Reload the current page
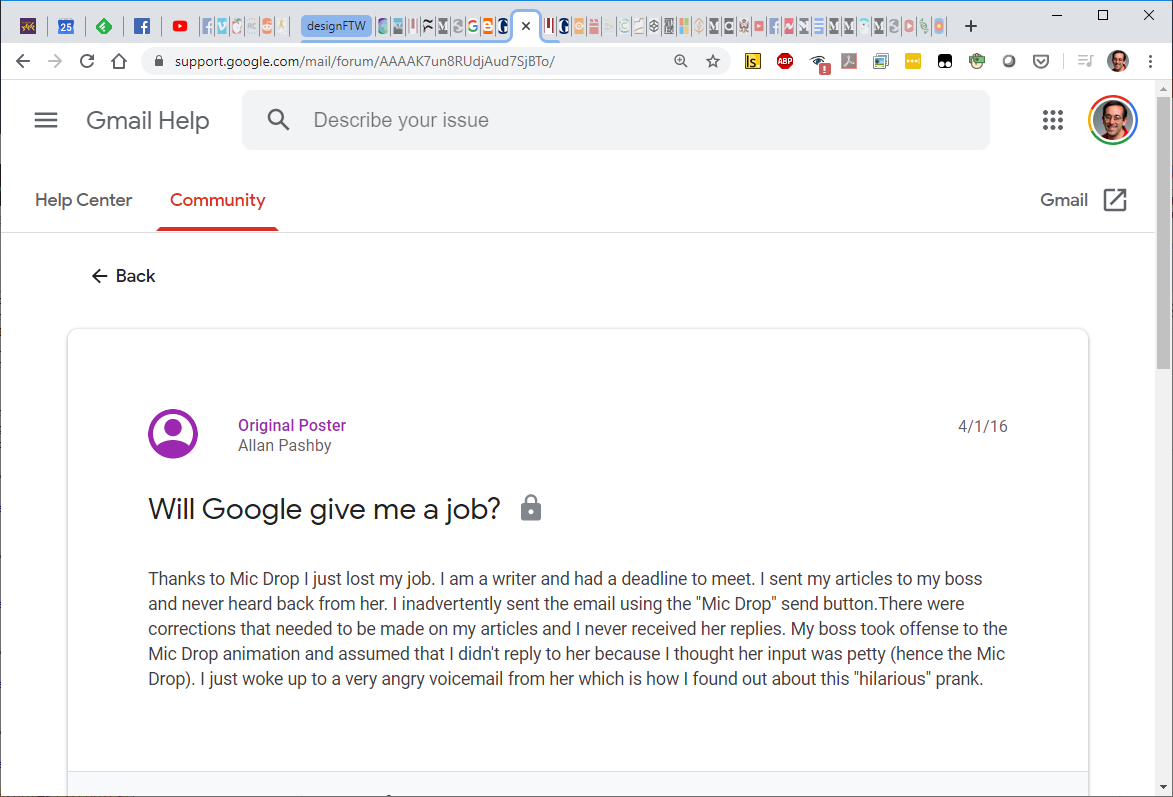 coord(87,61)
